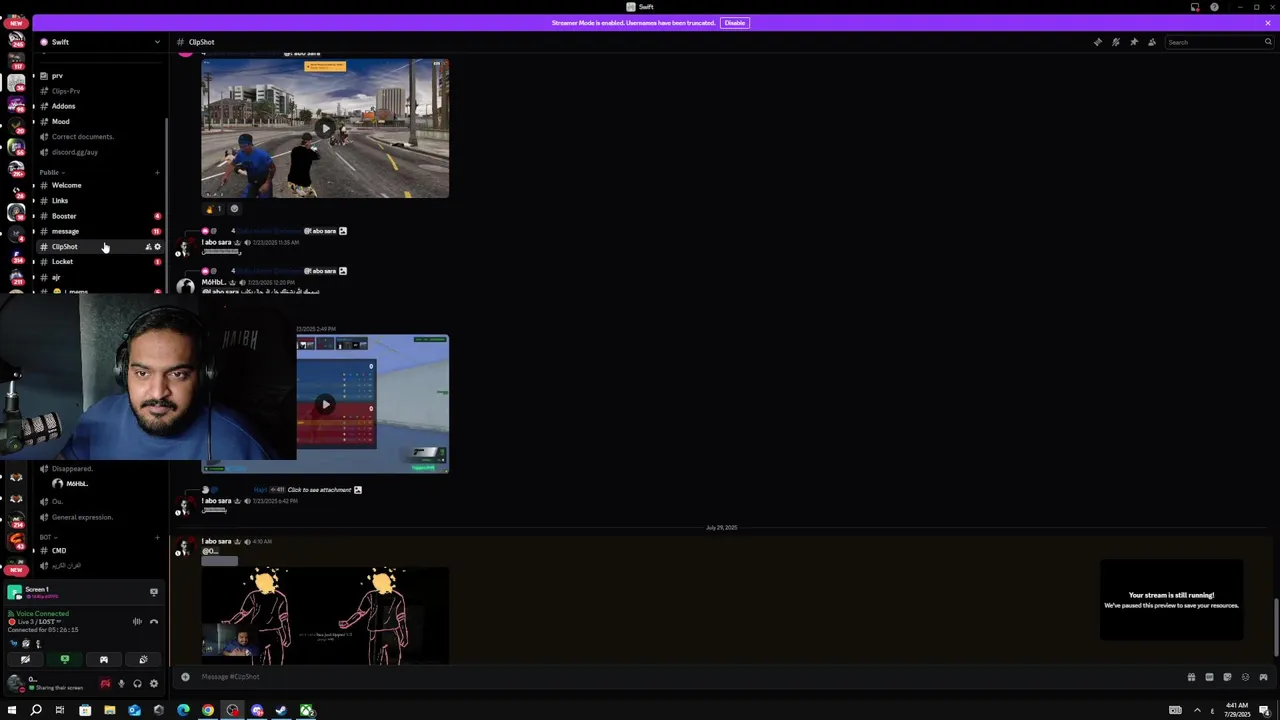Expand the Swift server dropdown menu

click(157, 42)
